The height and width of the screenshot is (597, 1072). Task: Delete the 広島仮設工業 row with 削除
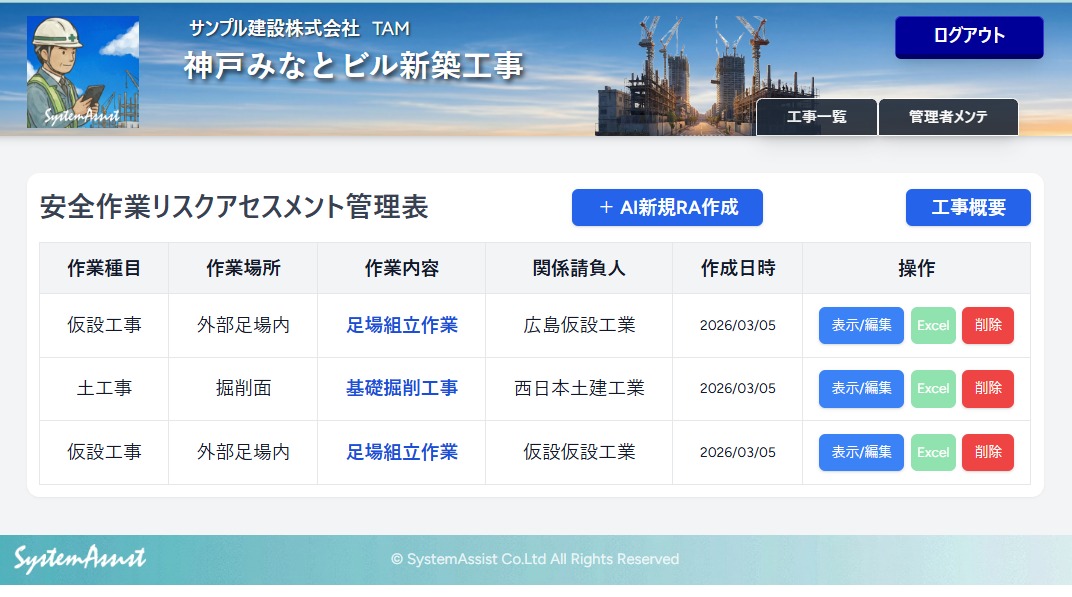click(x=987, y=325)
